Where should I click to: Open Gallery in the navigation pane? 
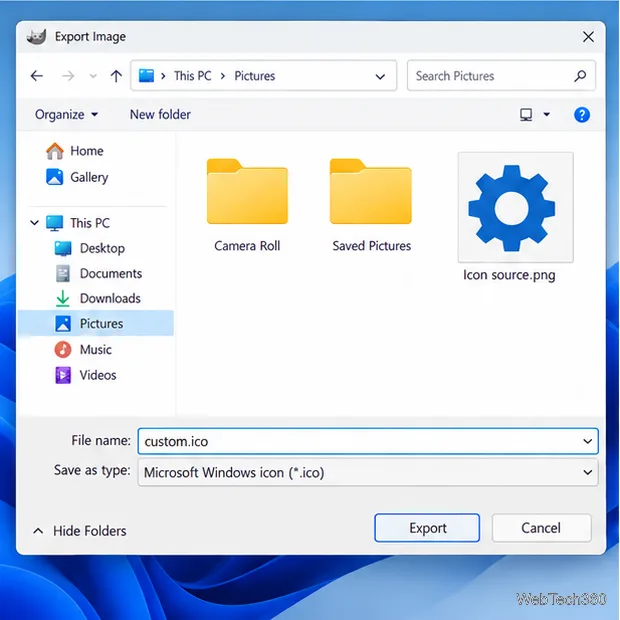(x=77, y=177)
